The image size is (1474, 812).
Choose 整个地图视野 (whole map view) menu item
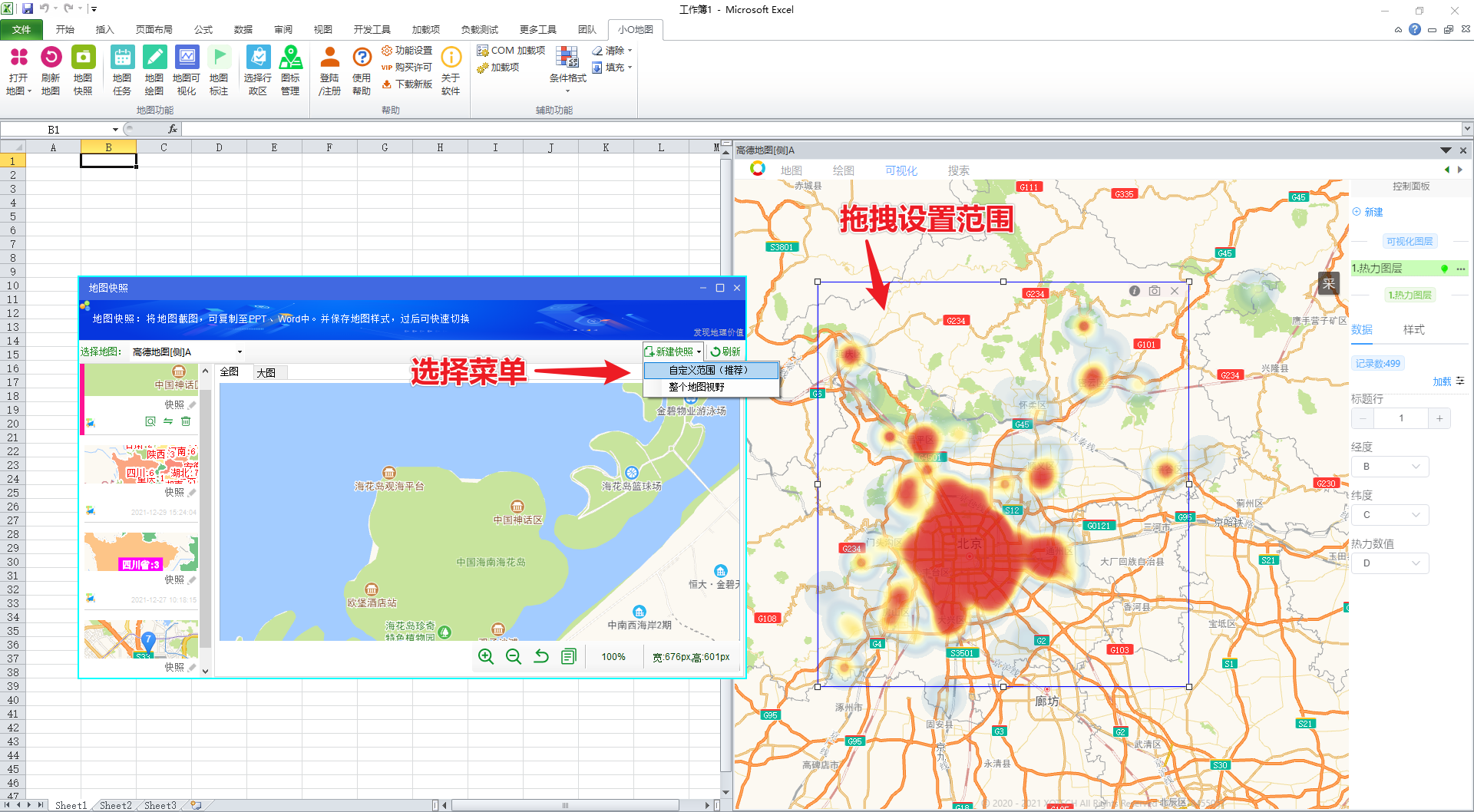pyautogui.click(x=711, y=387)
